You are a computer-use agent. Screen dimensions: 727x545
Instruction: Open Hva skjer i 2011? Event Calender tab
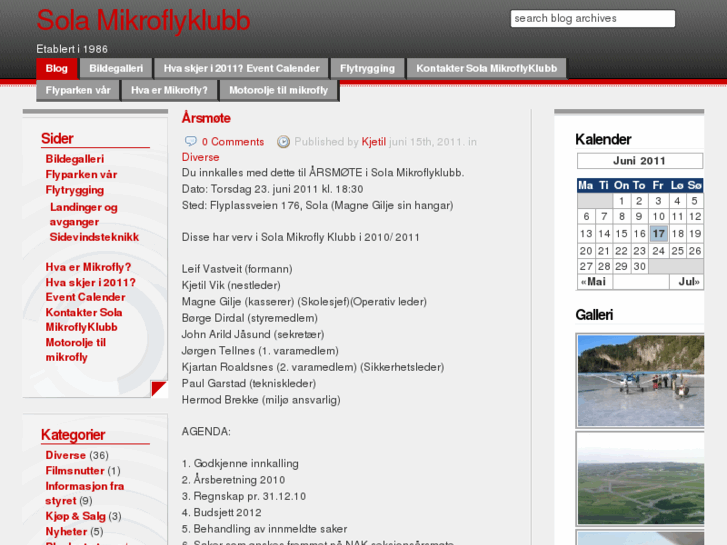click(242, 68)
